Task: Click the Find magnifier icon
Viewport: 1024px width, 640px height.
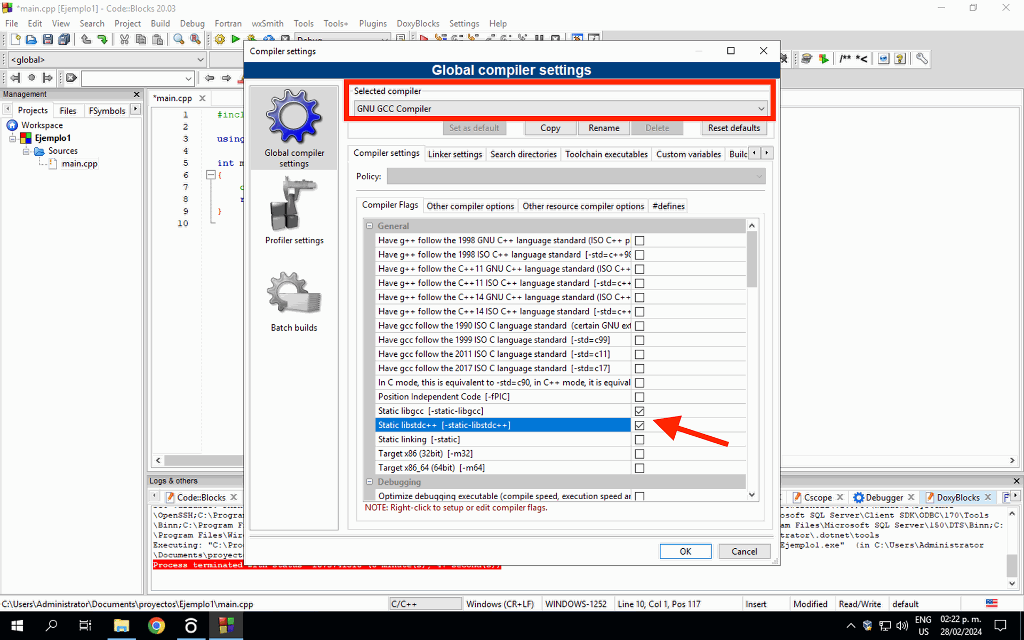Action: [x=178, y=39]
